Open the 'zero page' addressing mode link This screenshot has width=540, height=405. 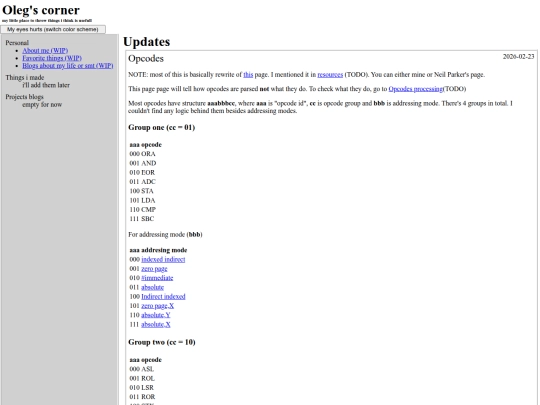click(x=154, y=269)
